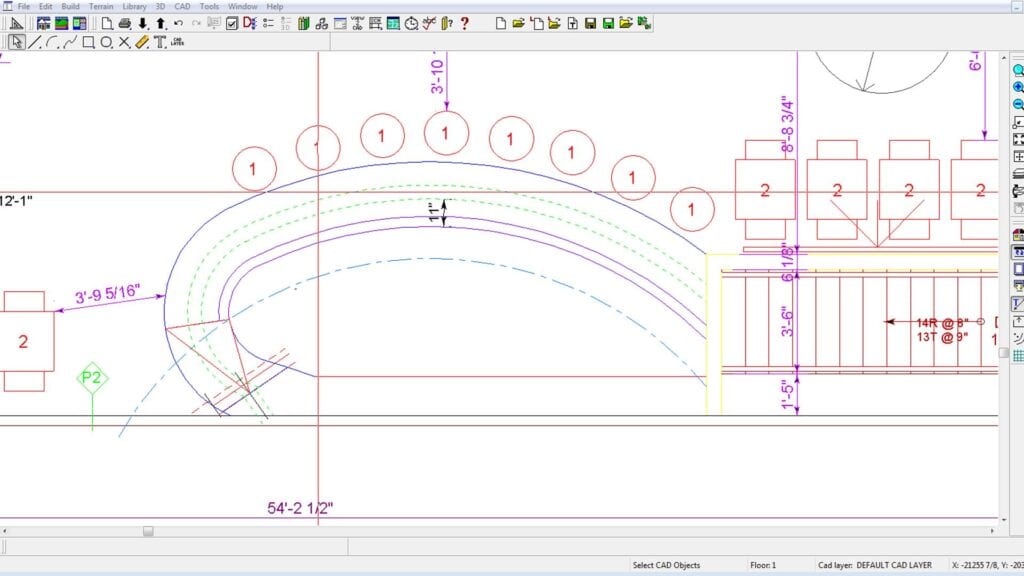Open the 3D menu

pyautogui.click(x=160, y=7)
